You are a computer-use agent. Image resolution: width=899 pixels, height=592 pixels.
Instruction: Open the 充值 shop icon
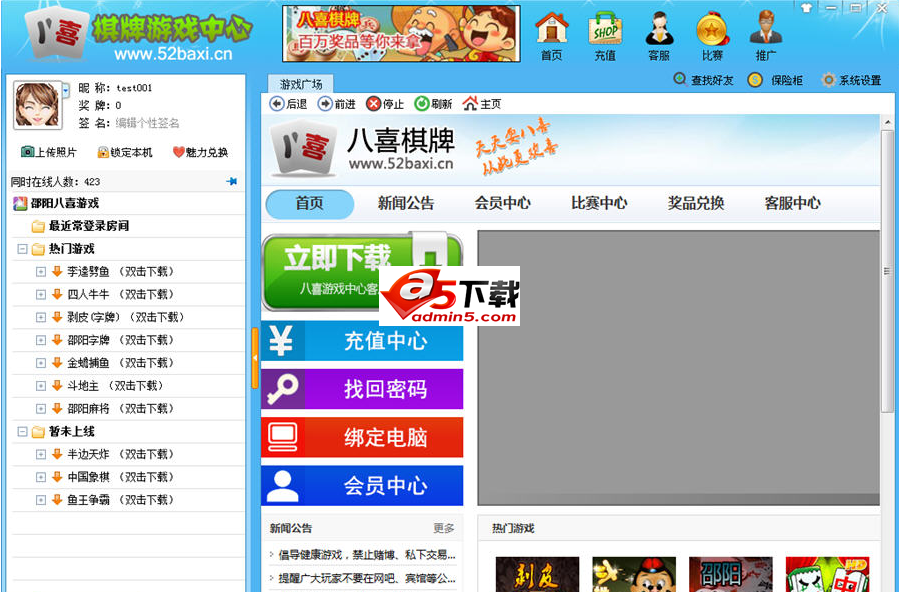click(x=605, y=36)
